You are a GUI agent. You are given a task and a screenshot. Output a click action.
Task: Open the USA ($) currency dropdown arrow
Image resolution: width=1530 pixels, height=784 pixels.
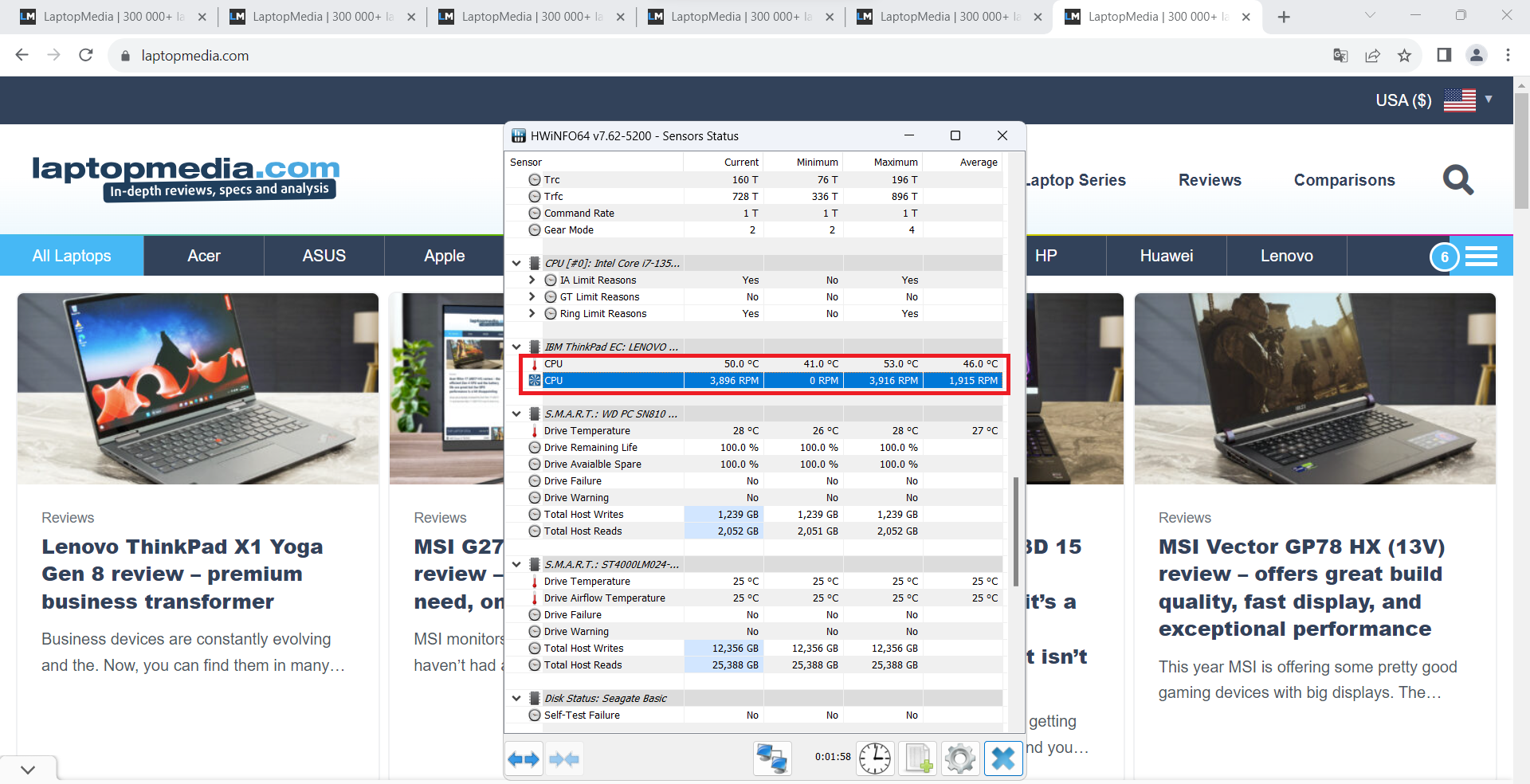(1489, 100)
